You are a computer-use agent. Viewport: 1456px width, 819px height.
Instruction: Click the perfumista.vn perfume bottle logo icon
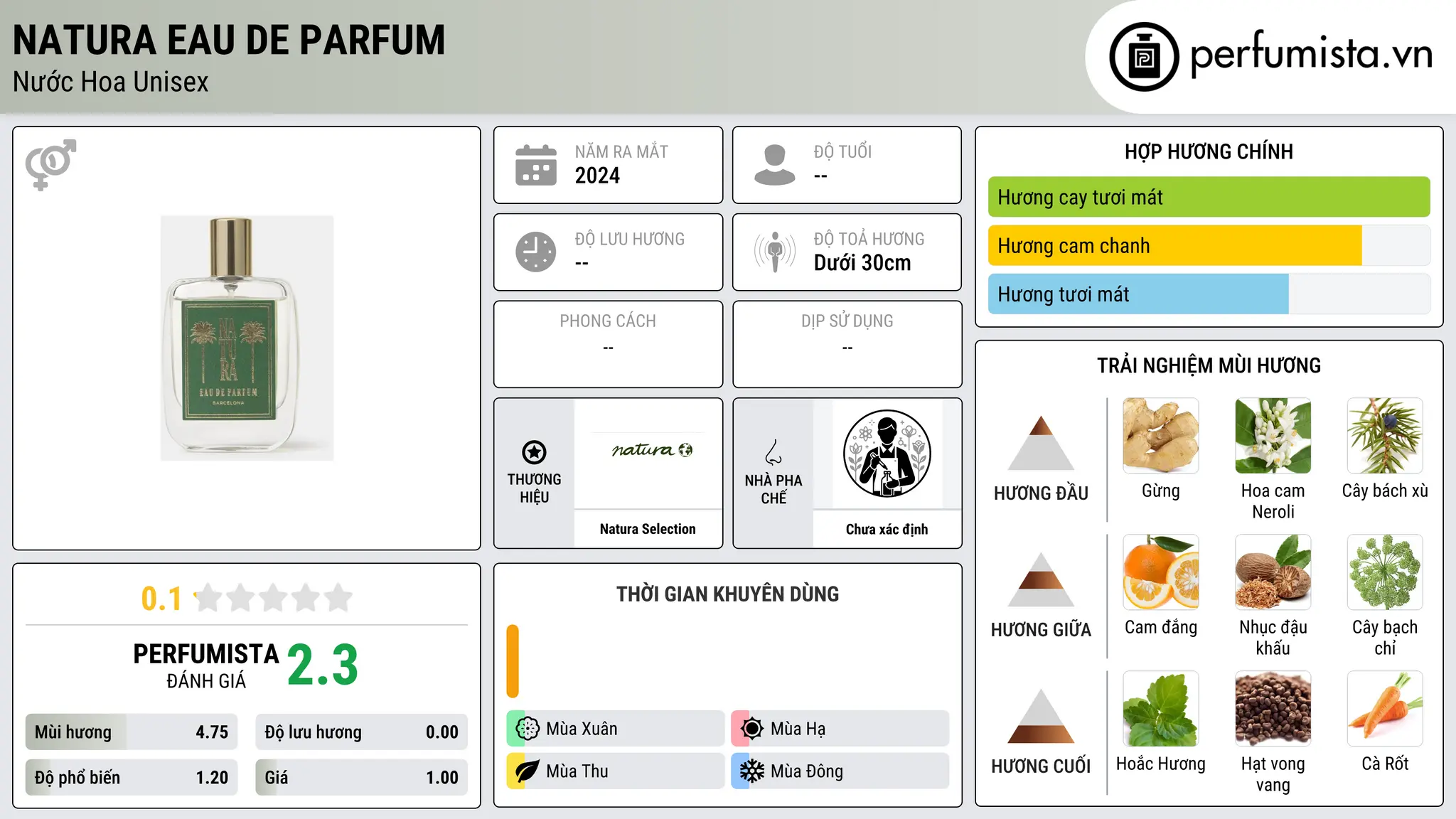pos(1144,57)
